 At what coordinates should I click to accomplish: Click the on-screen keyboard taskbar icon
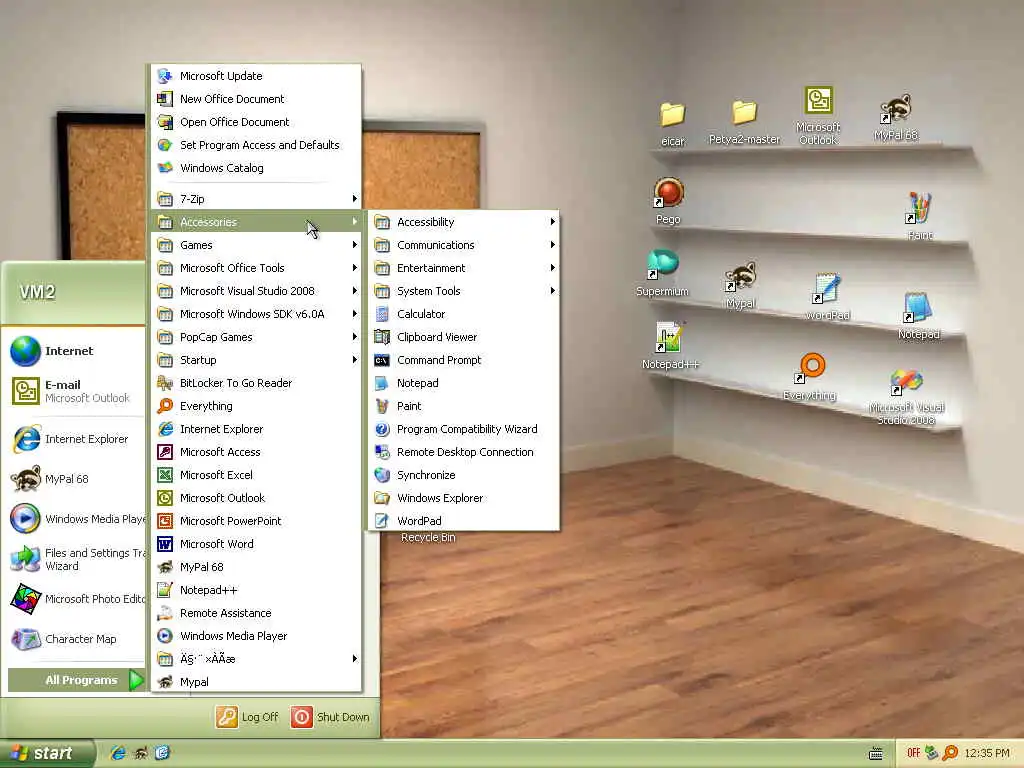point(876,754)
